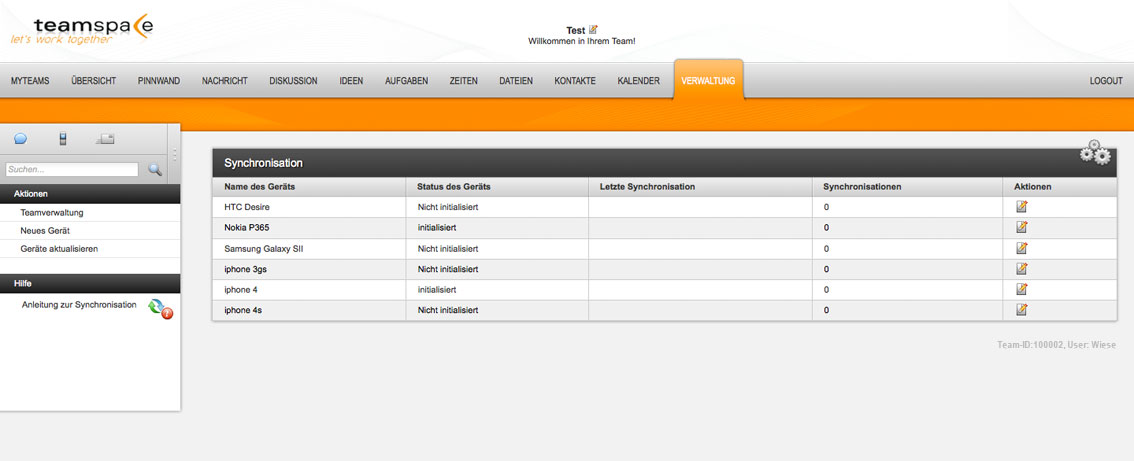Click the sidebar collapse handle dots

point(174,154)
